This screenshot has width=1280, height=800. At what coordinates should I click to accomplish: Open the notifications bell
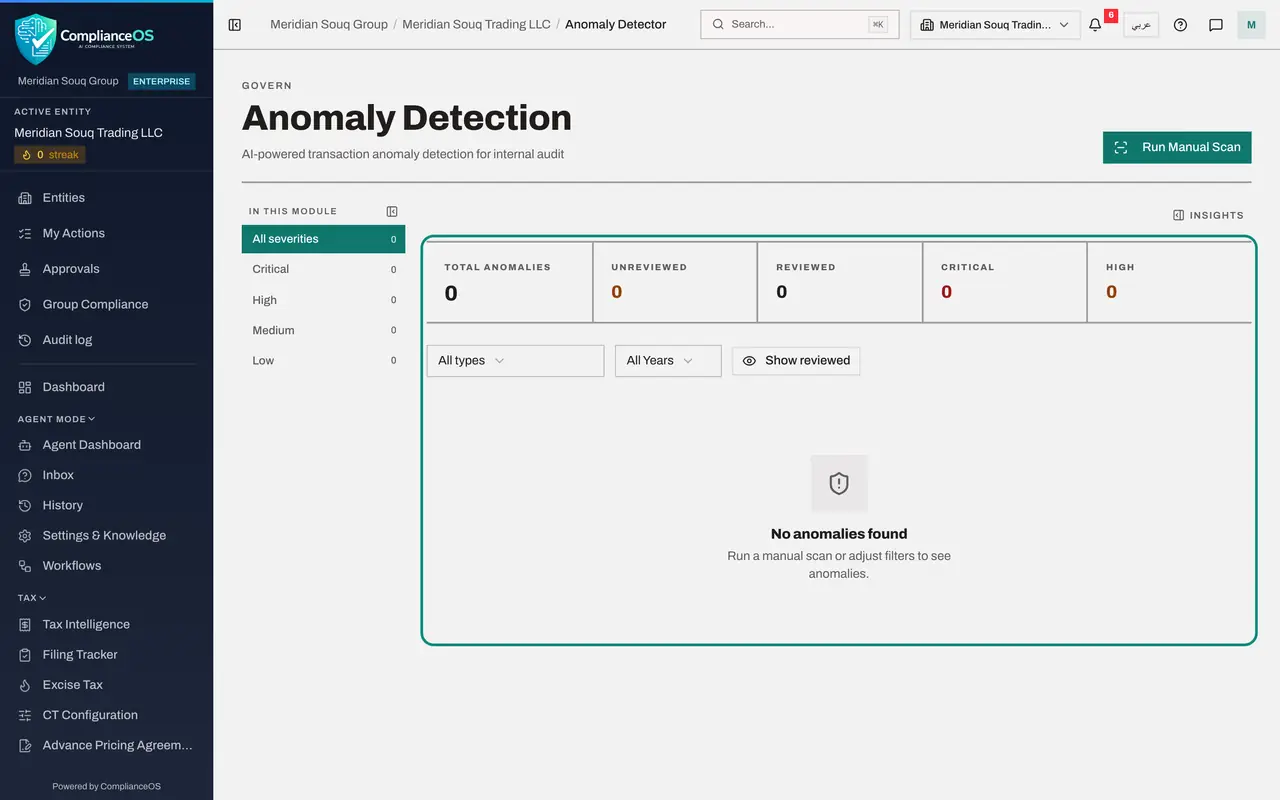tap(1095, 25)
